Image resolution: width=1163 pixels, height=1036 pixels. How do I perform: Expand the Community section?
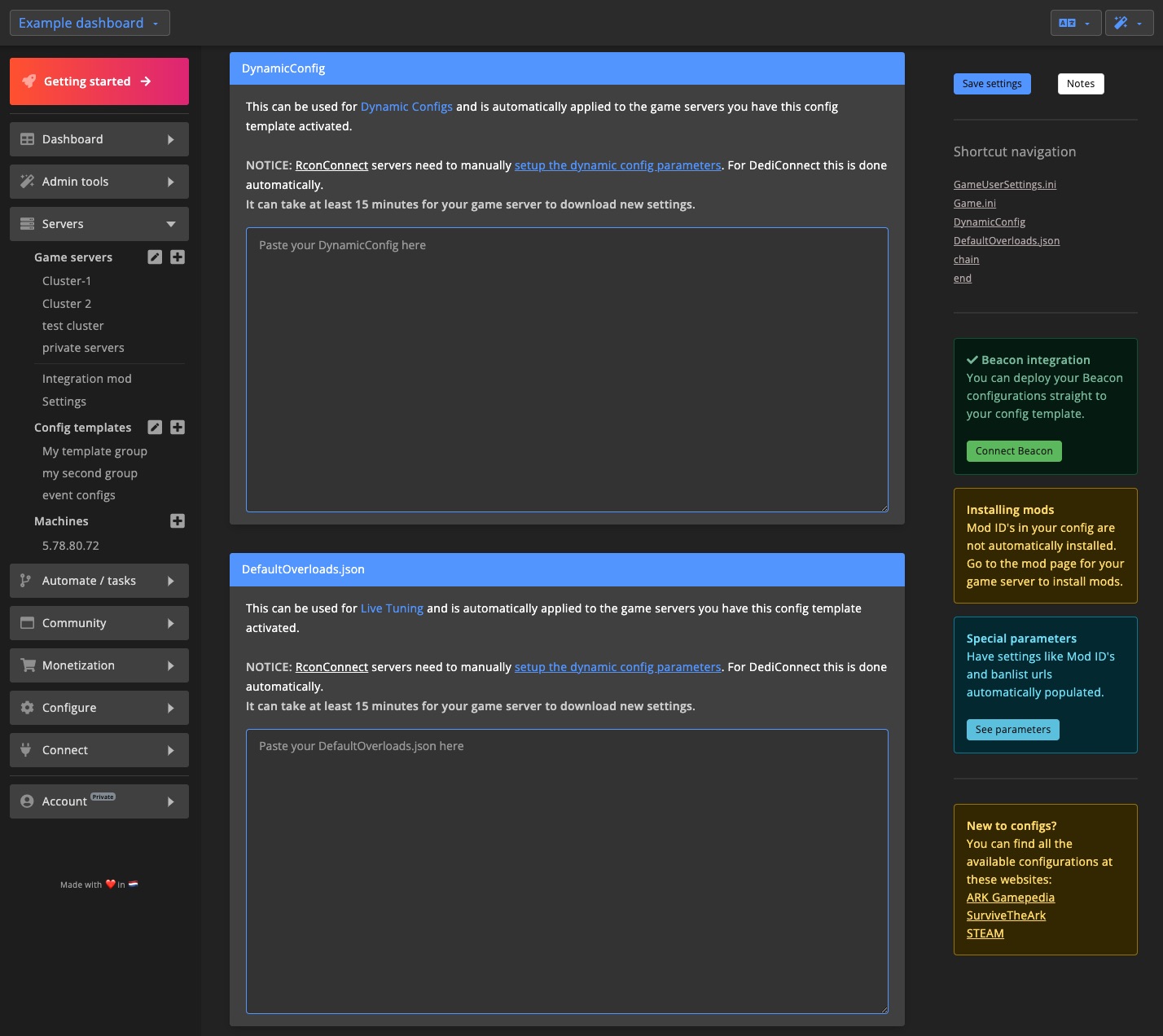click(x=98, y=622)
